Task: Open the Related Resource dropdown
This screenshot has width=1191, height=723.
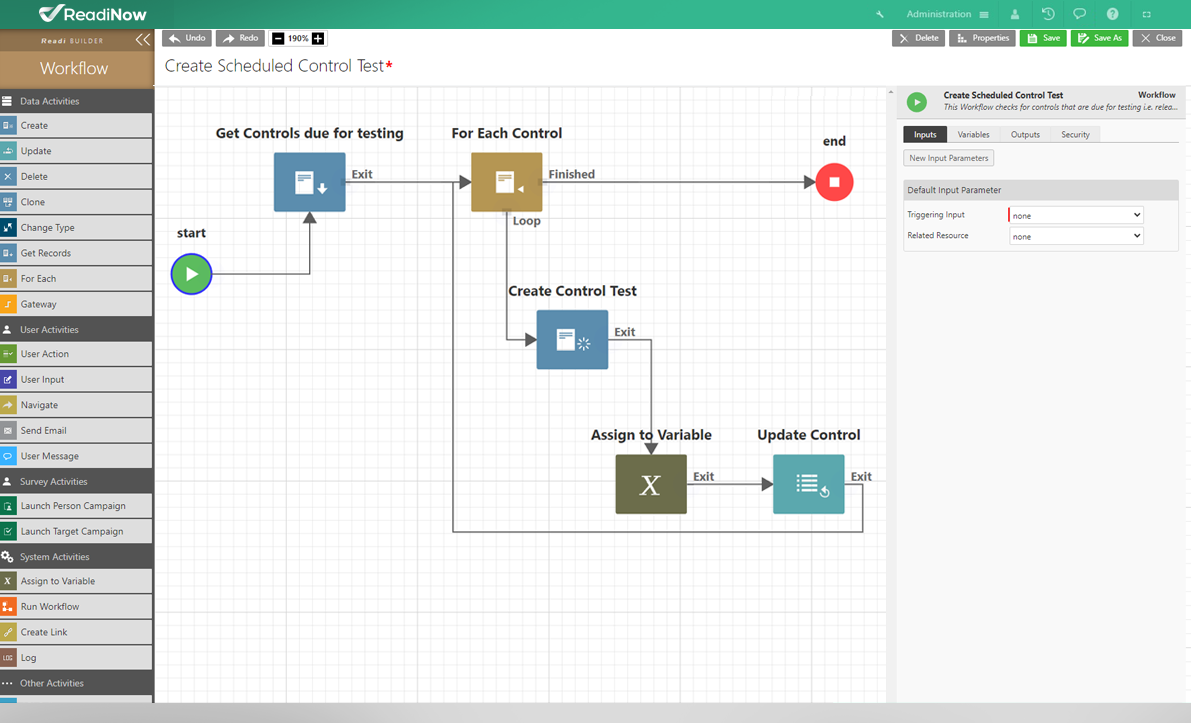Action: coord(1076,236)
